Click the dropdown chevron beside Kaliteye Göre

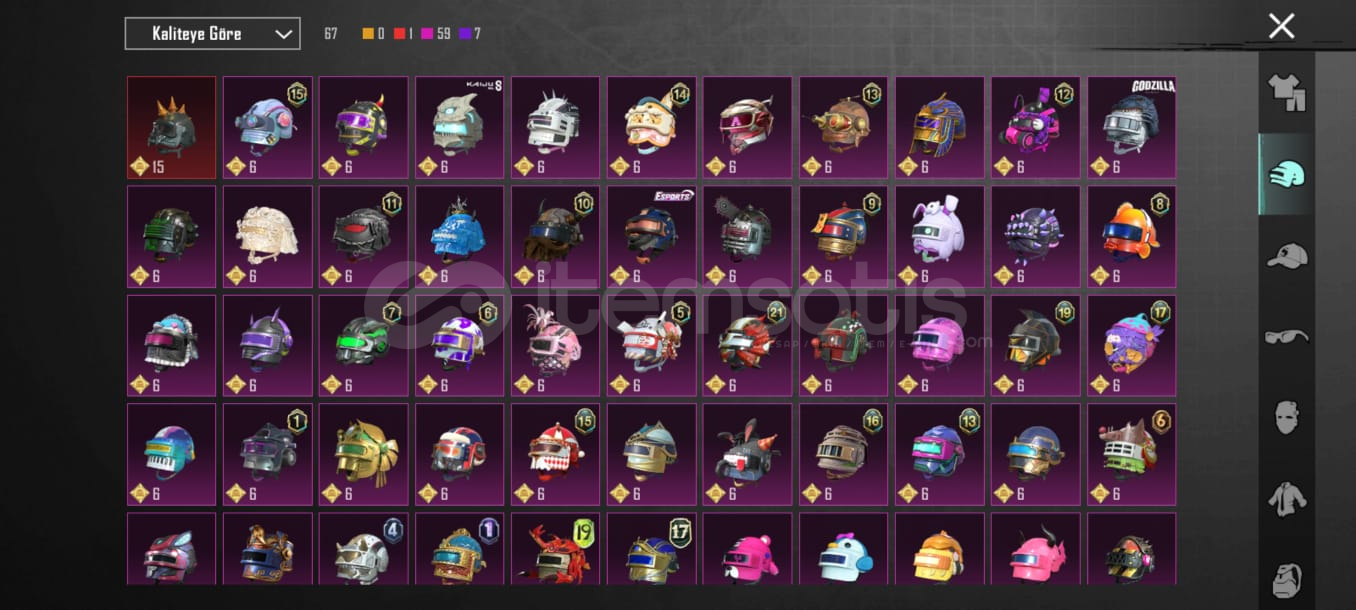283,34
